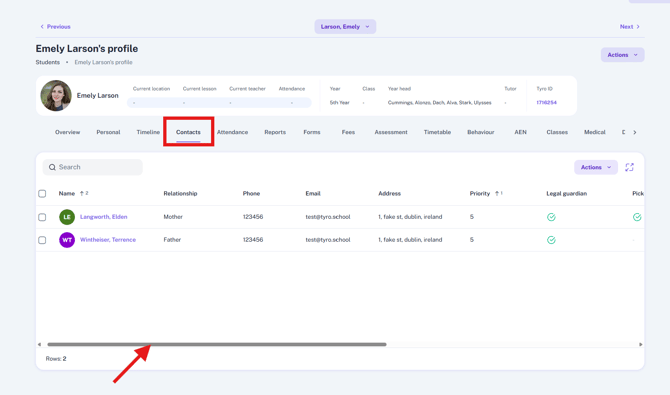Click the legal guardian checkmark for Wintheiser, Terrence
The height and width of the screenshot is (395, 670).
click(551, 240)
